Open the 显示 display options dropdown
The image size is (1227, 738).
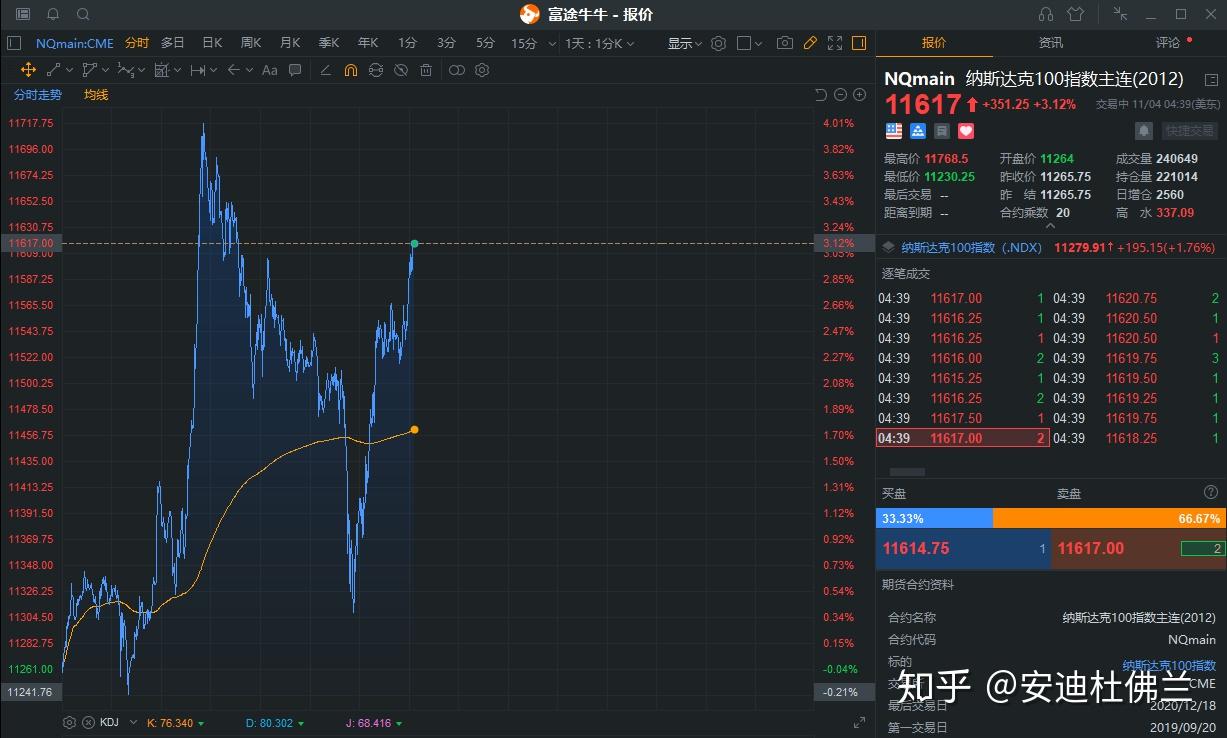tap(683, 44)
